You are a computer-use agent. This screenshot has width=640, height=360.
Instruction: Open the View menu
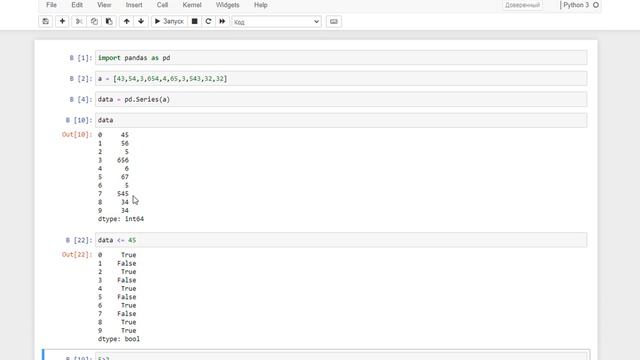pos(104,5)
